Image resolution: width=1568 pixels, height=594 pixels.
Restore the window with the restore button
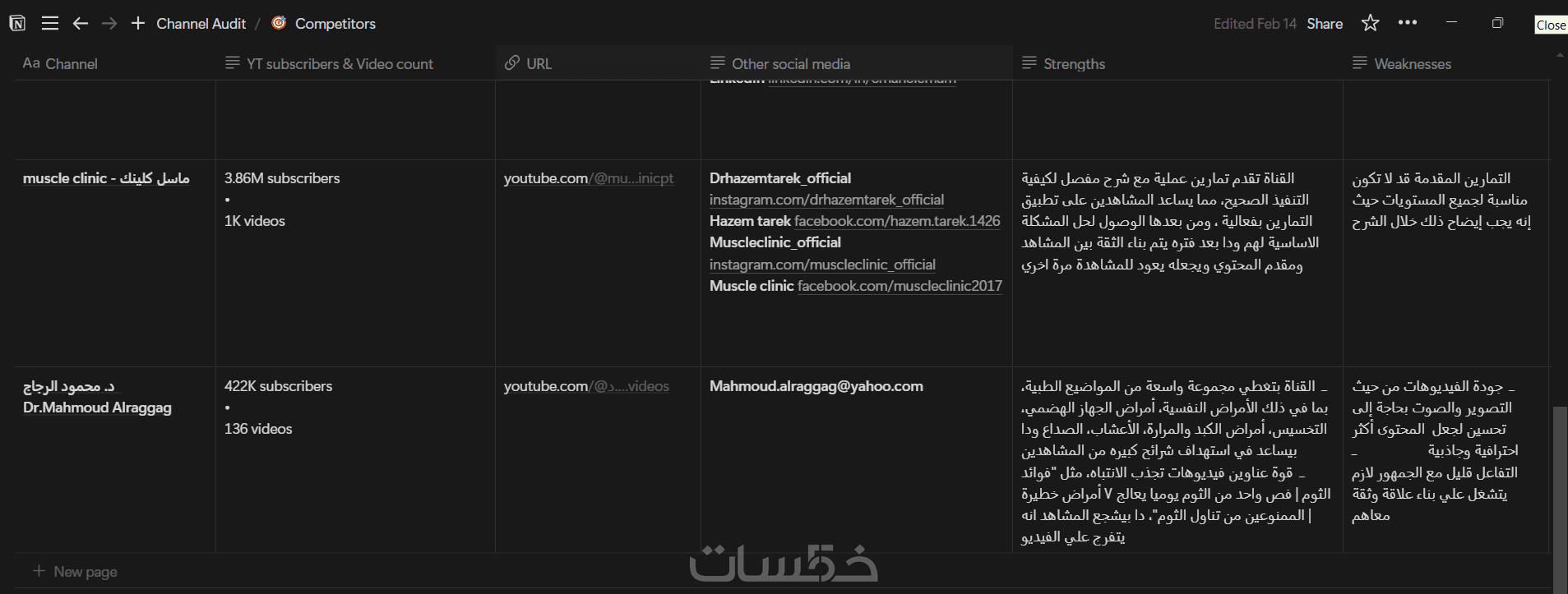[x=1497, y=23]
